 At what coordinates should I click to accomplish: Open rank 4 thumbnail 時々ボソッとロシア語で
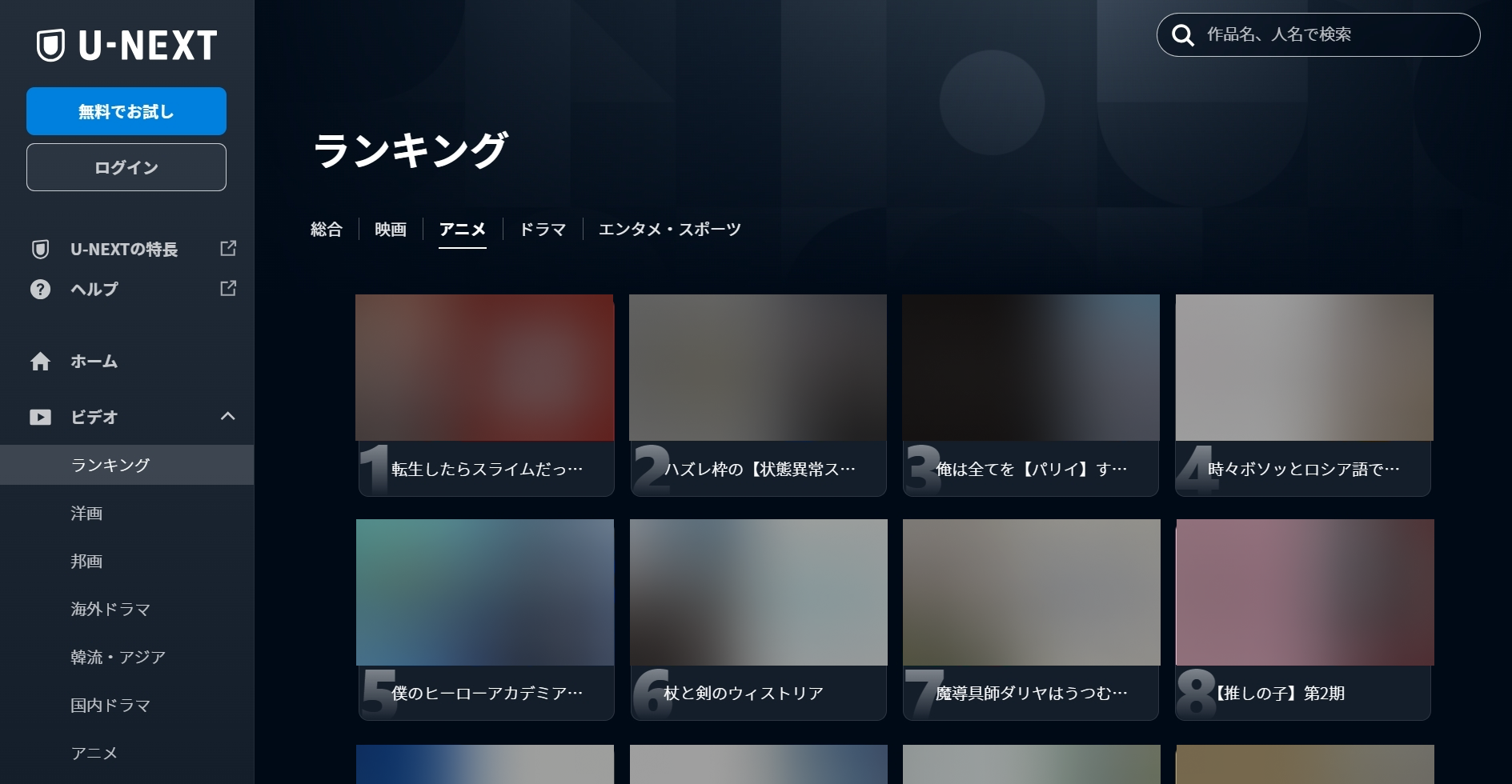1305,367
